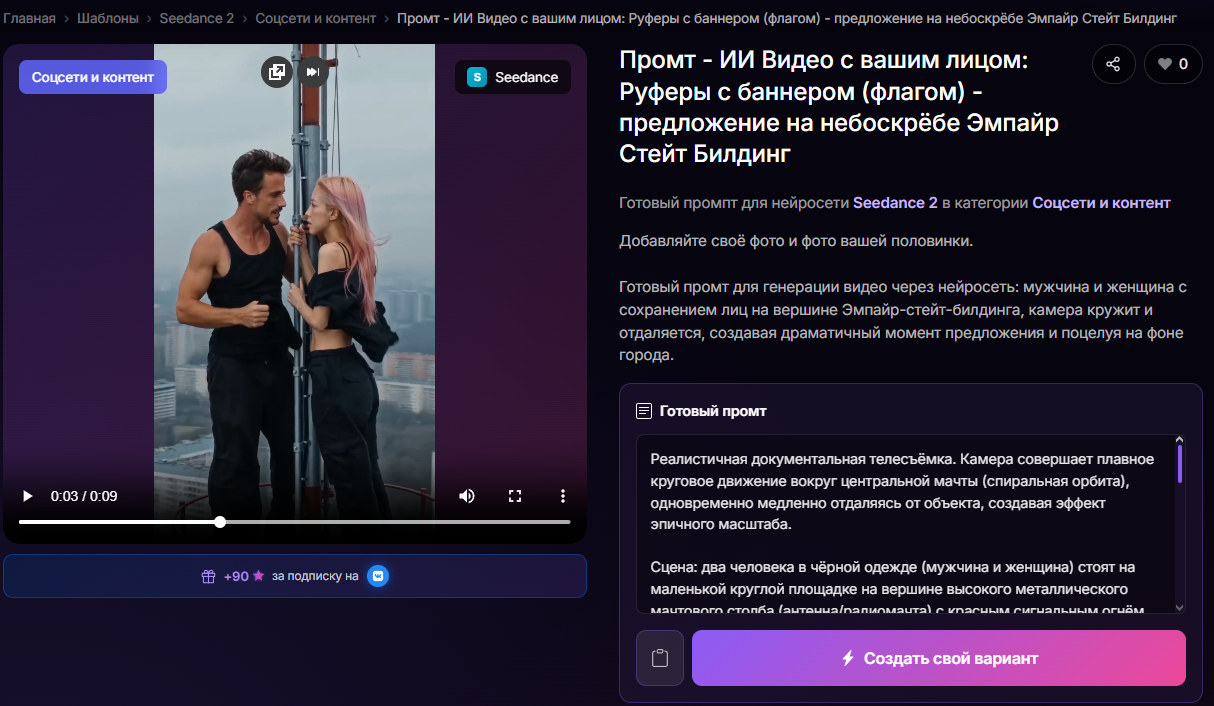Click the VK subscription icon in banner
The height and width of the screenshot is (706, 1214).
coord(377,576)
